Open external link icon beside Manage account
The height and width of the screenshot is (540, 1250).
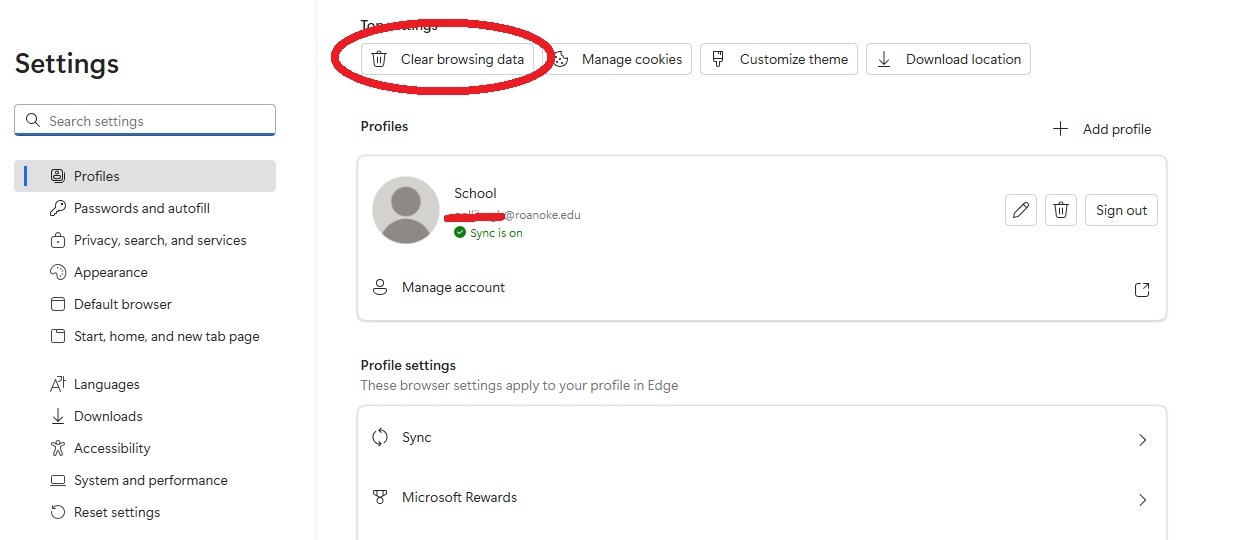(x=1141, y=290)
